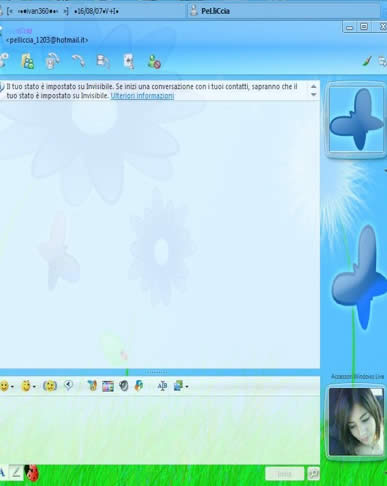Open the Ulteriori informazioni link
Screen dimensions: 387x486
tap(142, 96)
